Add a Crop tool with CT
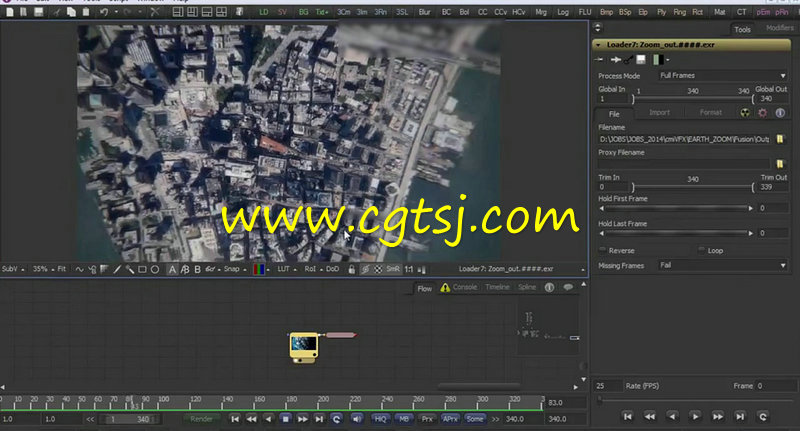The image size is (800, 431). [741, 12]
